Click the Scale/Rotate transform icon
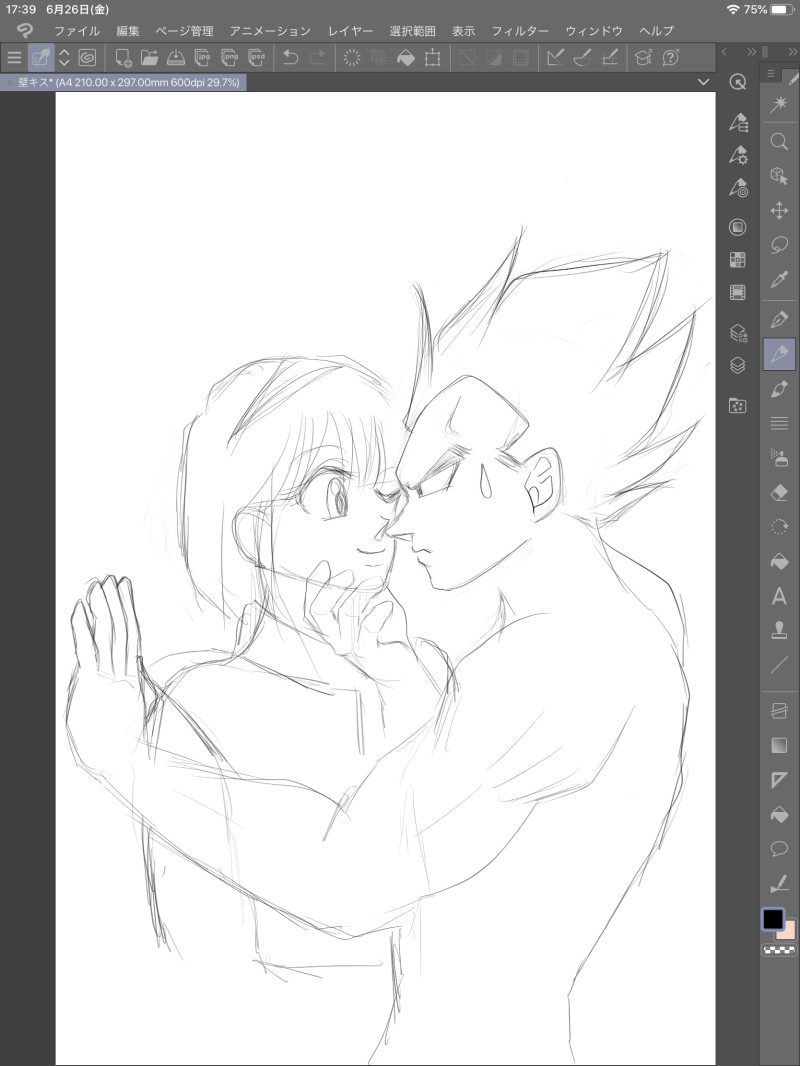The width and height of the screenshot is (800, 1066). point(432,58)
